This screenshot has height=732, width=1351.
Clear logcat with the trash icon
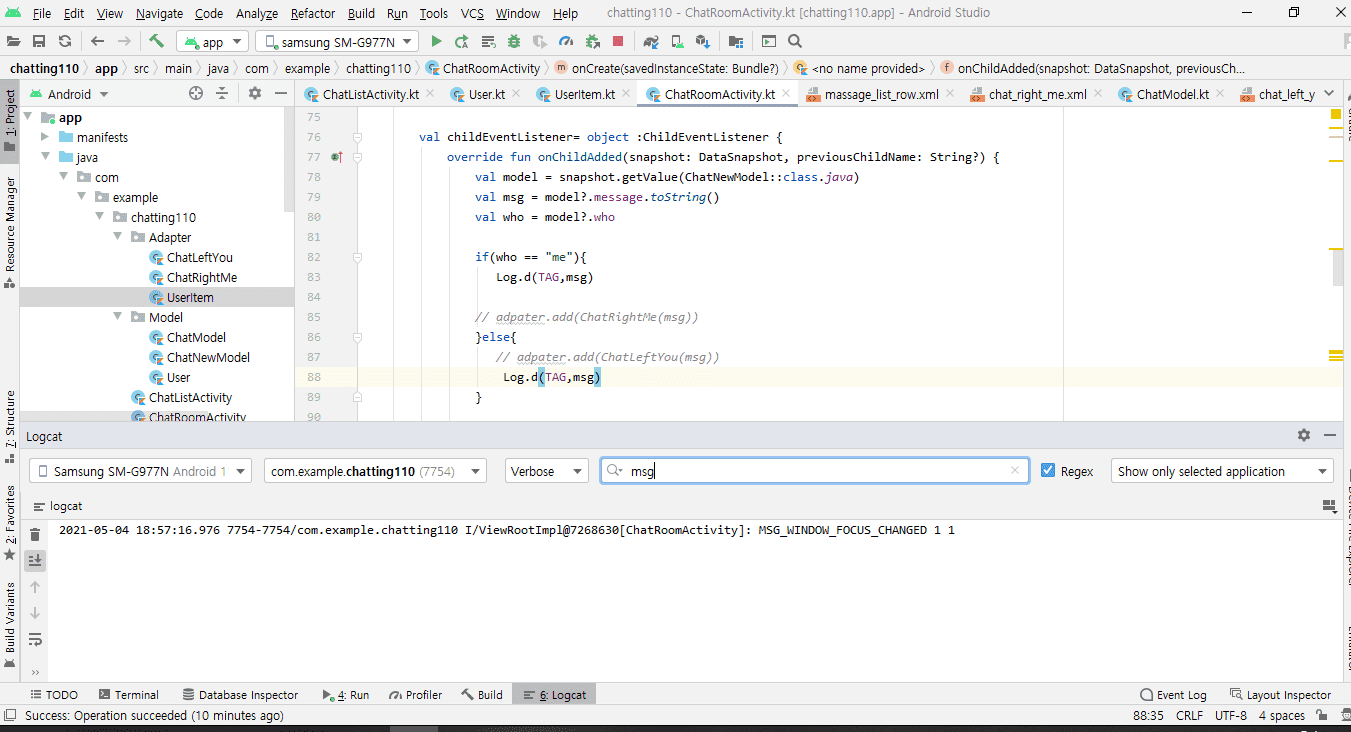pos(35,535)
